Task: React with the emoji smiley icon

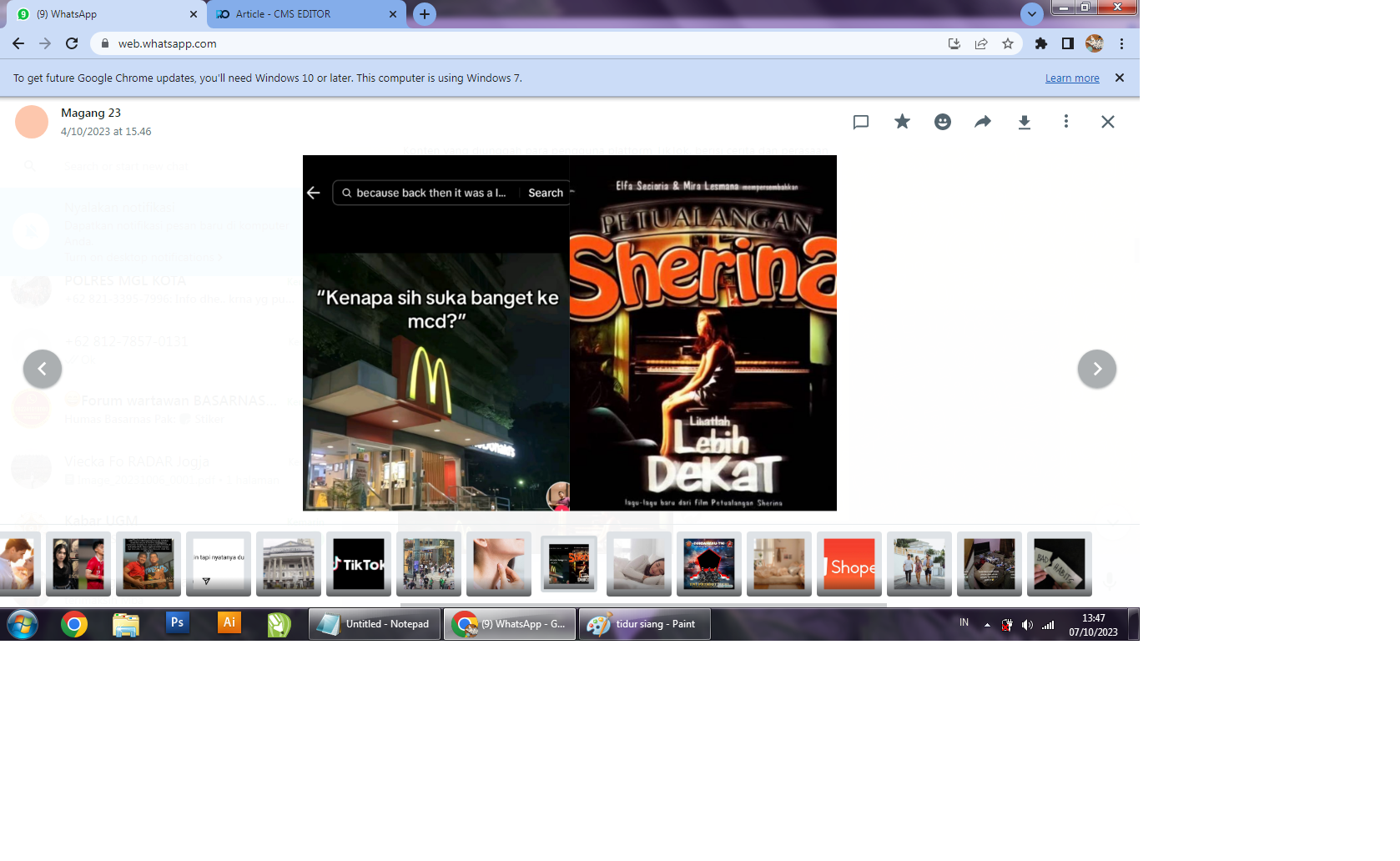Action: 943,122
